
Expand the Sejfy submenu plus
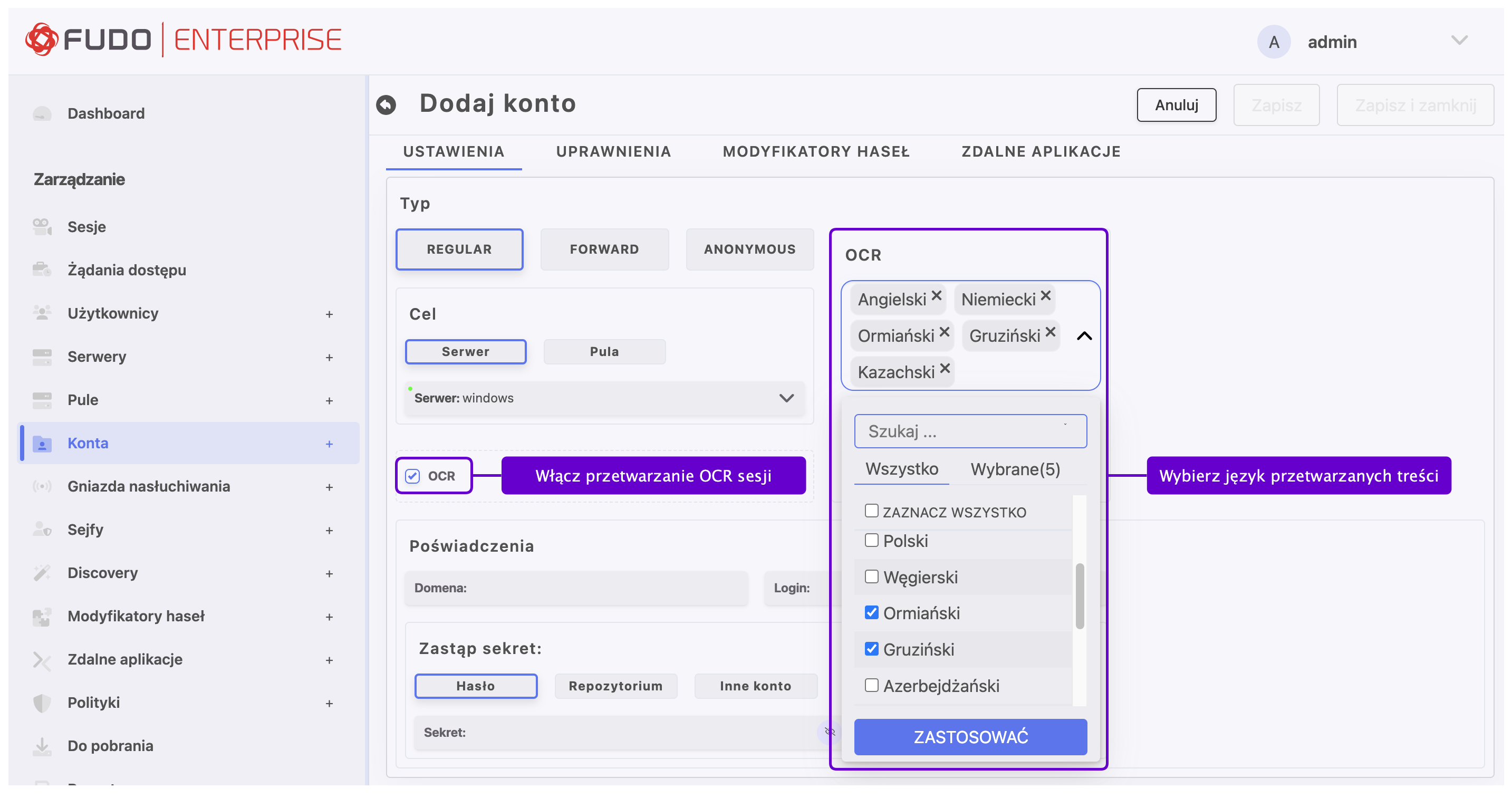point(329,531)
